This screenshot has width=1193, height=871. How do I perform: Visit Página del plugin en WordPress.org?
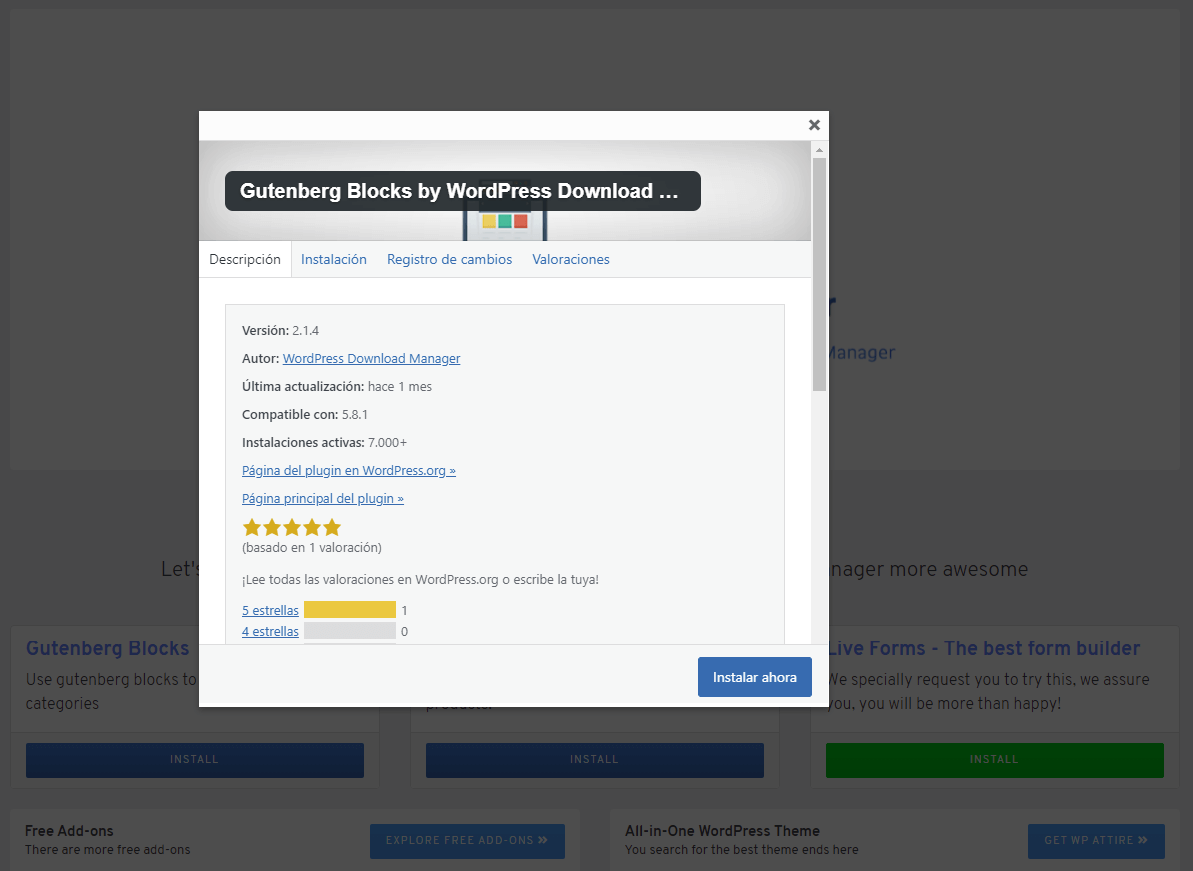coord(348,470)
